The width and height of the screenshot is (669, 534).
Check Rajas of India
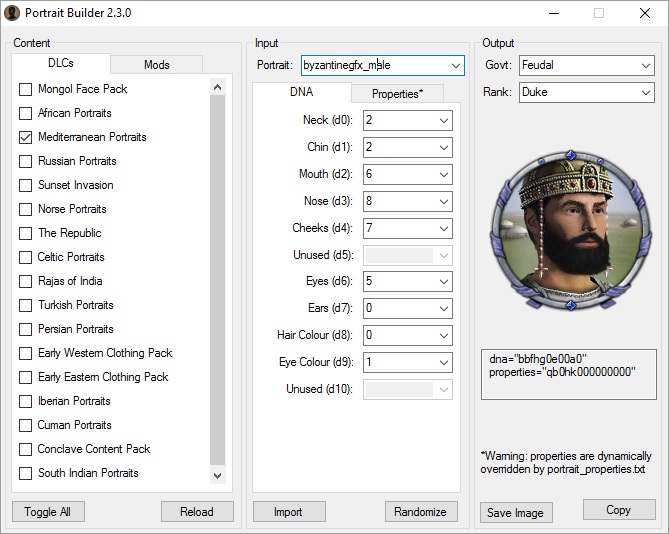coord(26,282)
